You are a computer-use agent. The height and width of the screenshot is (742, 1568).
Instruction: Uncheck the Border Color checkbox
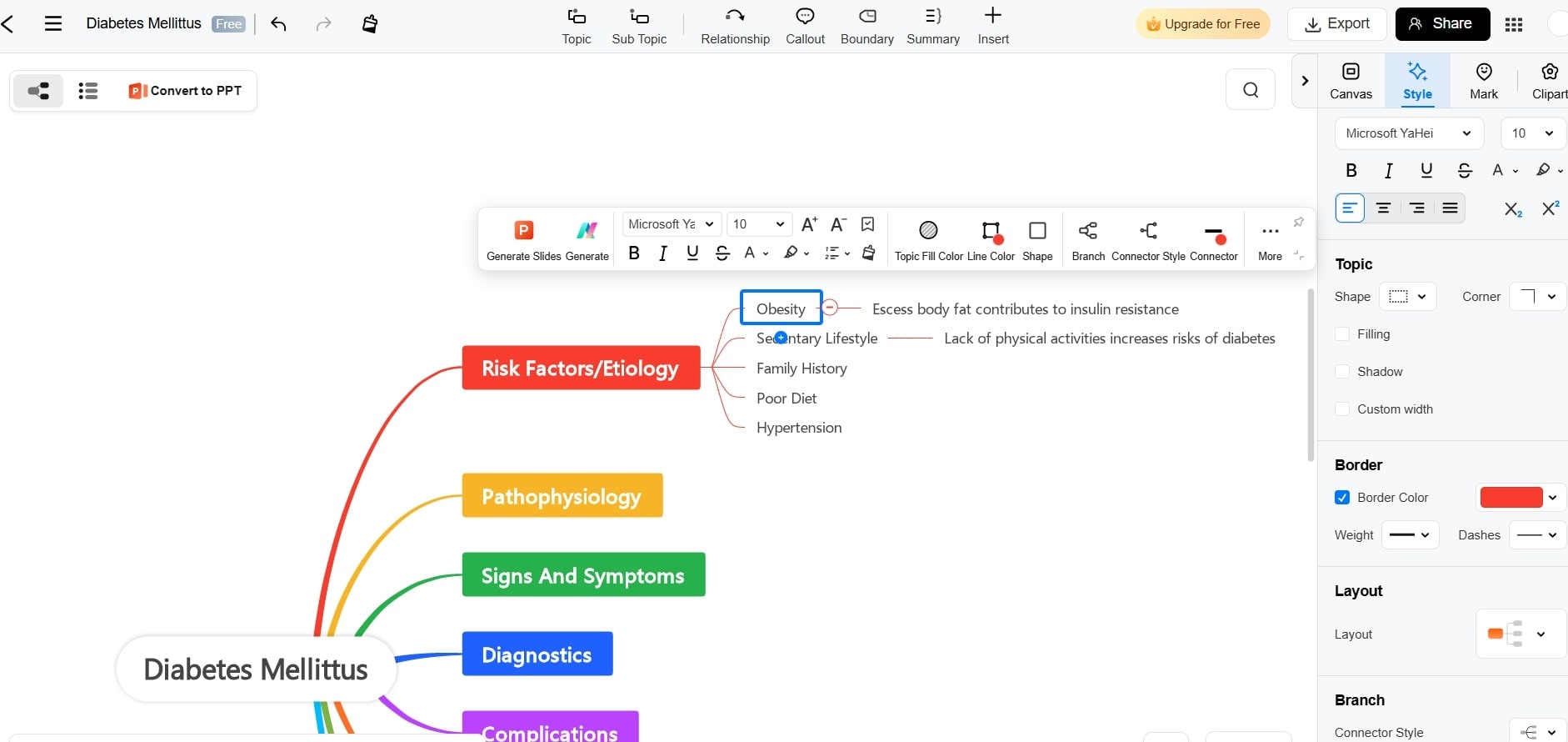pos(1342,498)
